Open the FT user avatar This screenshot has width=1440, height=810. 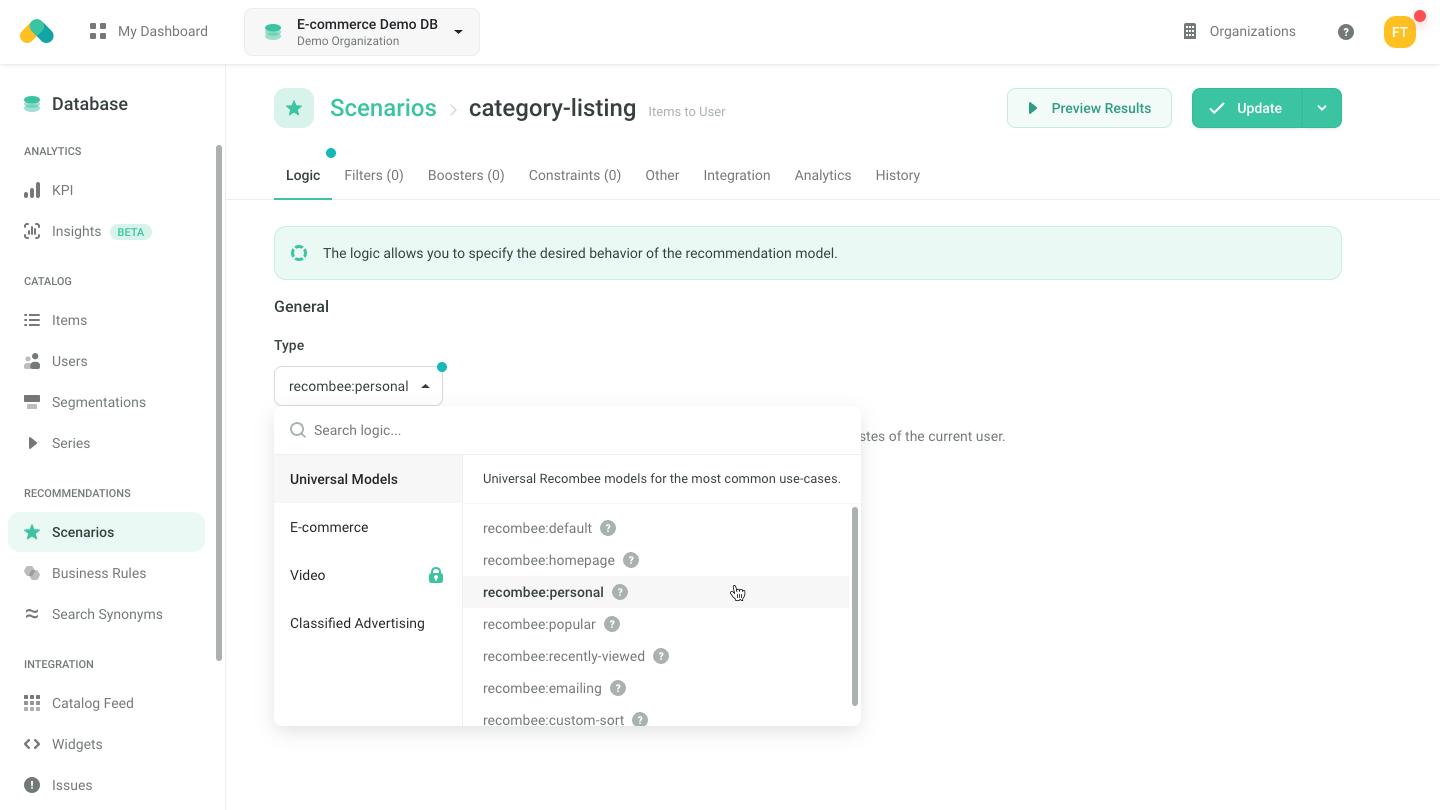pos(1400,32)
